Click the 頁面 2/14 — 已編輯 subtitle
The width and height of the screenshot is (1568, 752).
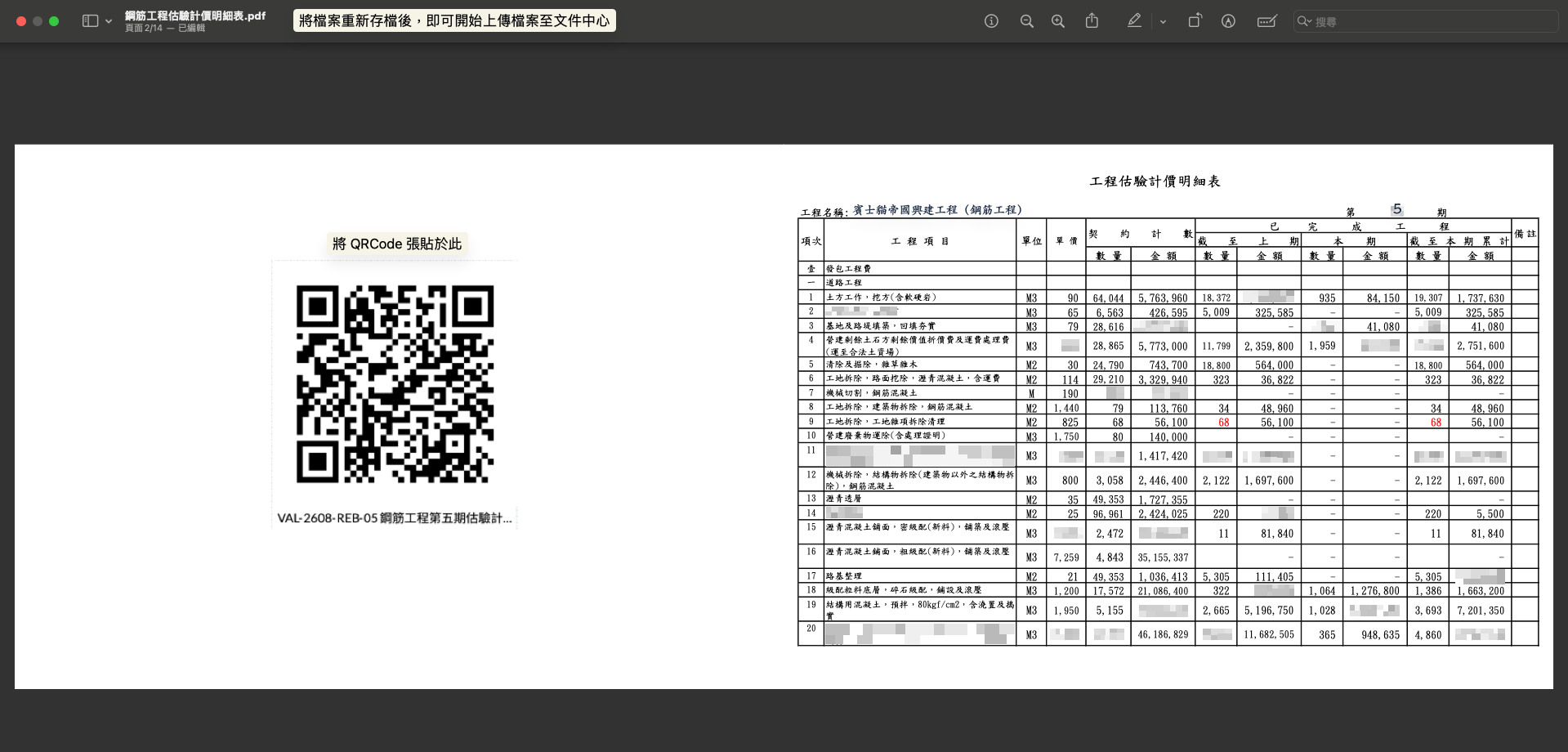click(165, 28)
